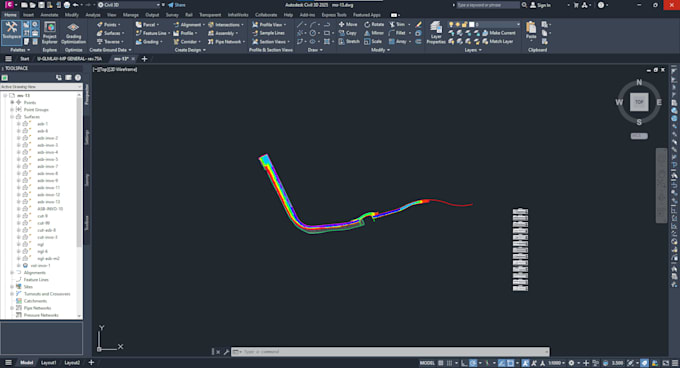Select the Move tool

click(348, 24)
